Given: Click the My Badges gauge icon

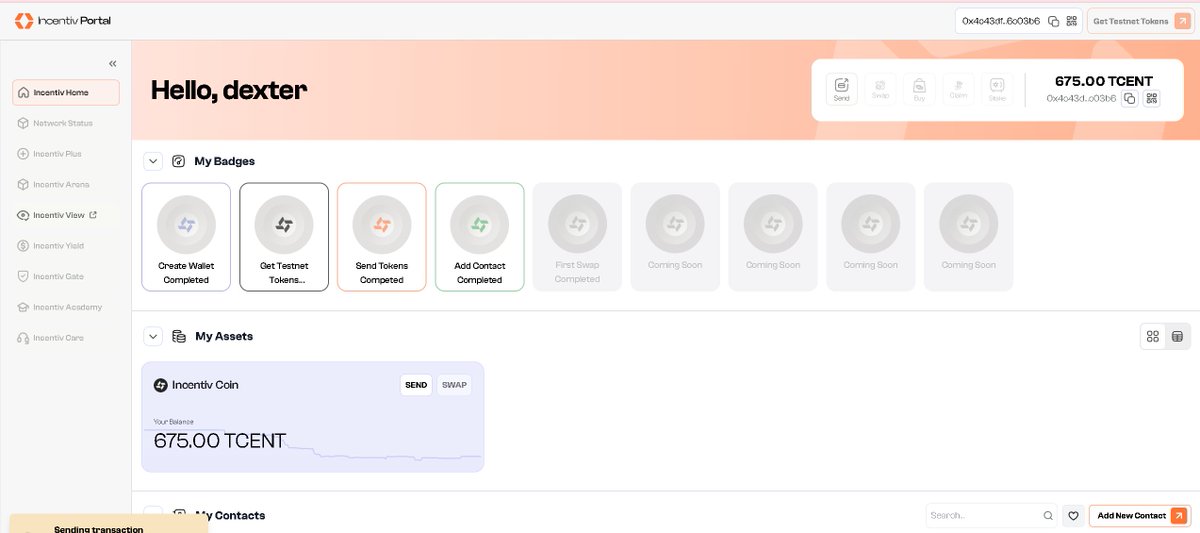Looking at the screenshot, I should [179, 161].
